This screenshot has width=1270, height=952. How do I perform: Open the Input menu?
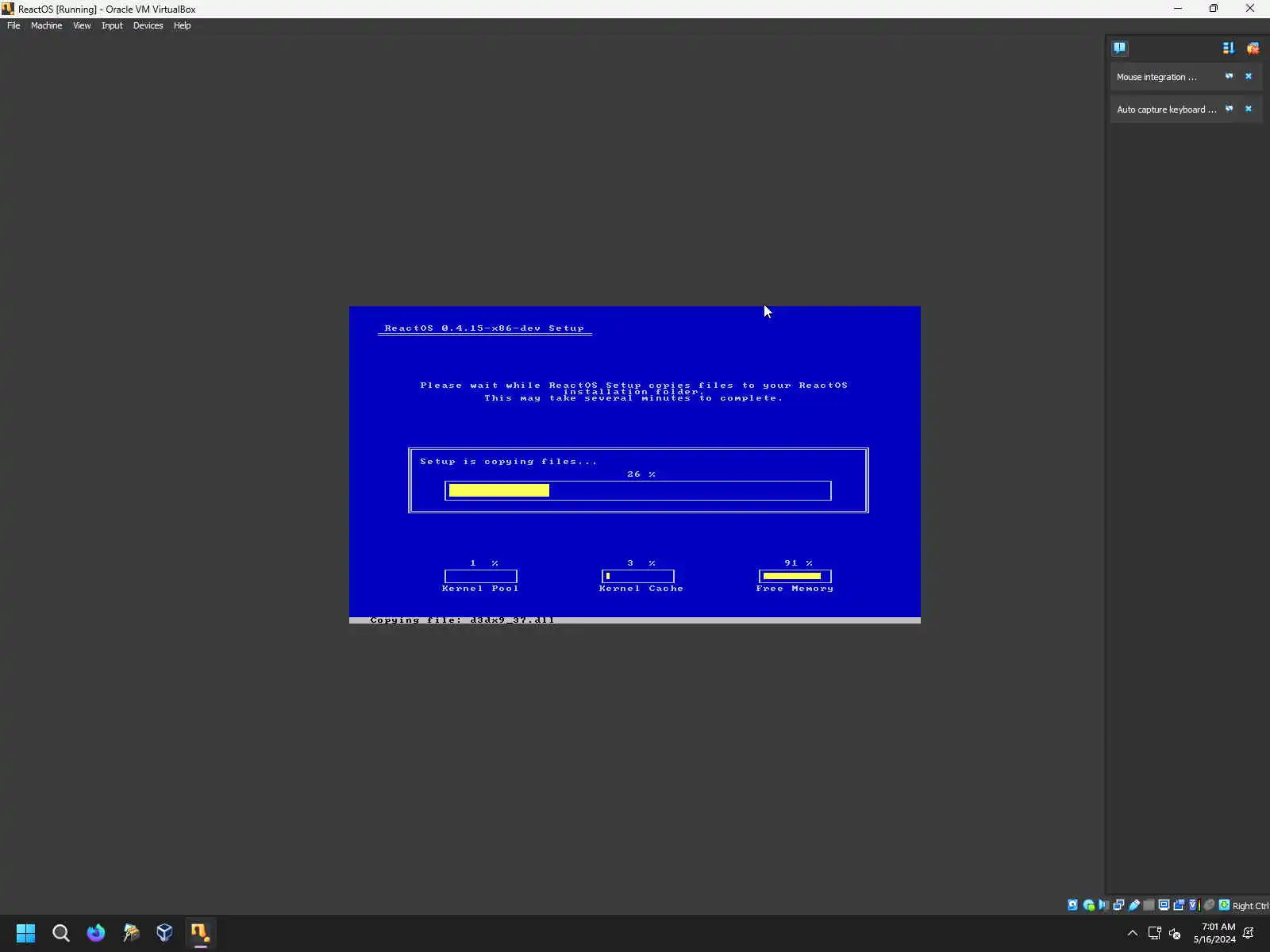tap(112, 25)
